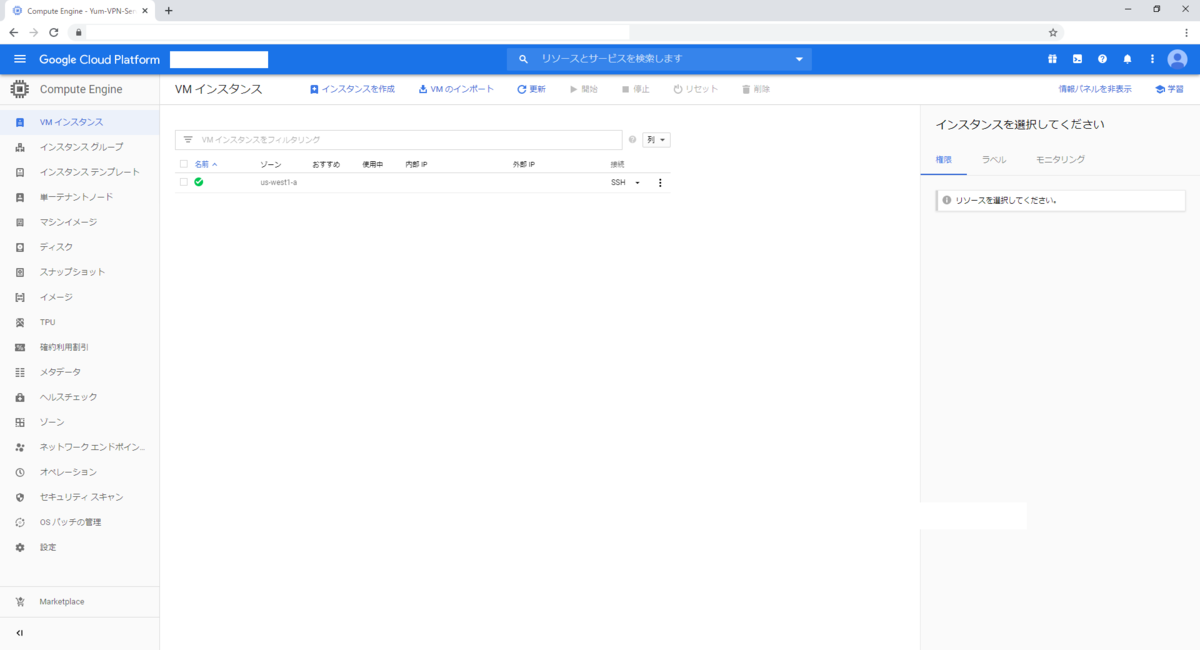The height and width of the screenshot is (650, 1200).
Task: Activate Cloud Shell terminal icon
Action: [x=1077, y=59]
